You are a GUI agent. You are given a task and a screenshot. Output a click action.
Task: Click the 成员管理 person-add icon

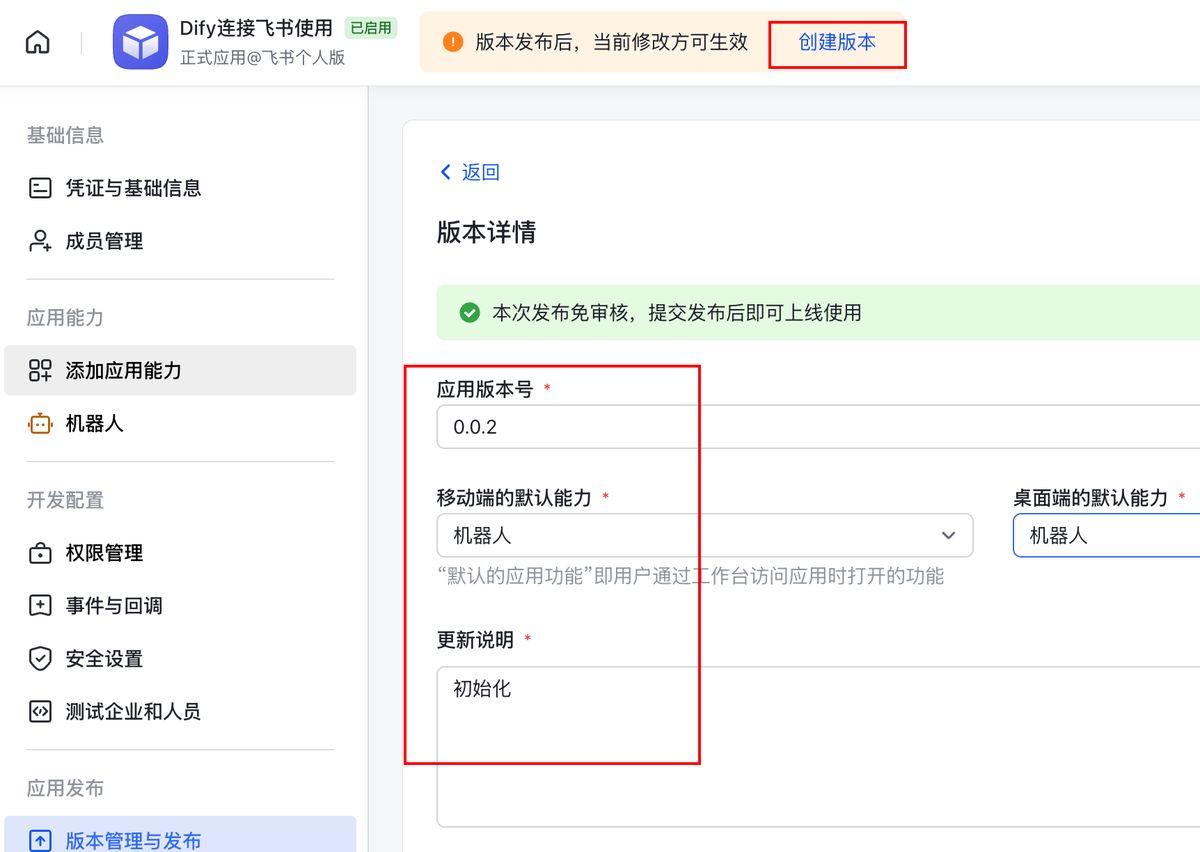click(x=40, y=241)
